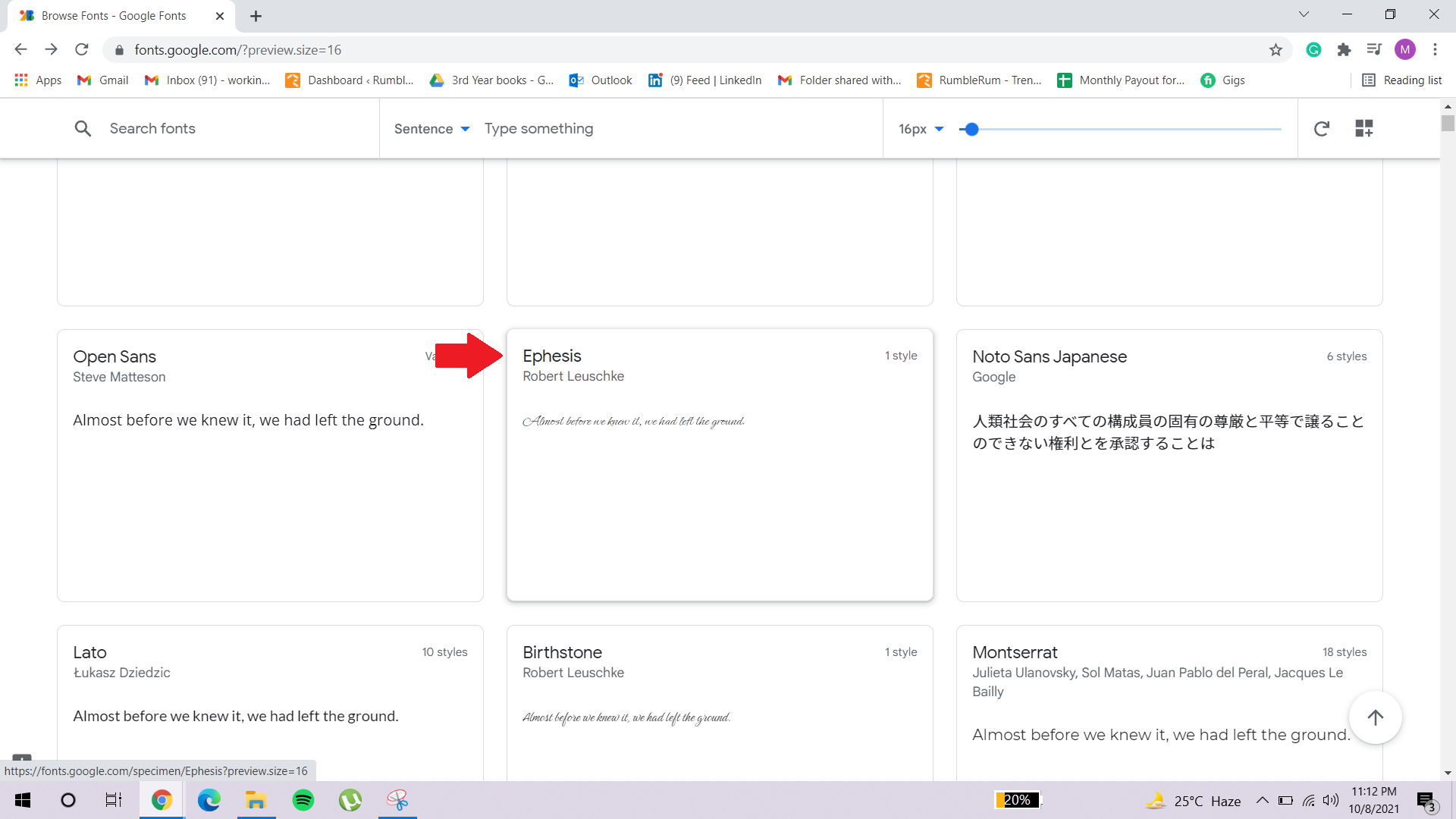1456x819 pixels.
Task: Open Folder shared with bookmark
Action: 839,80
